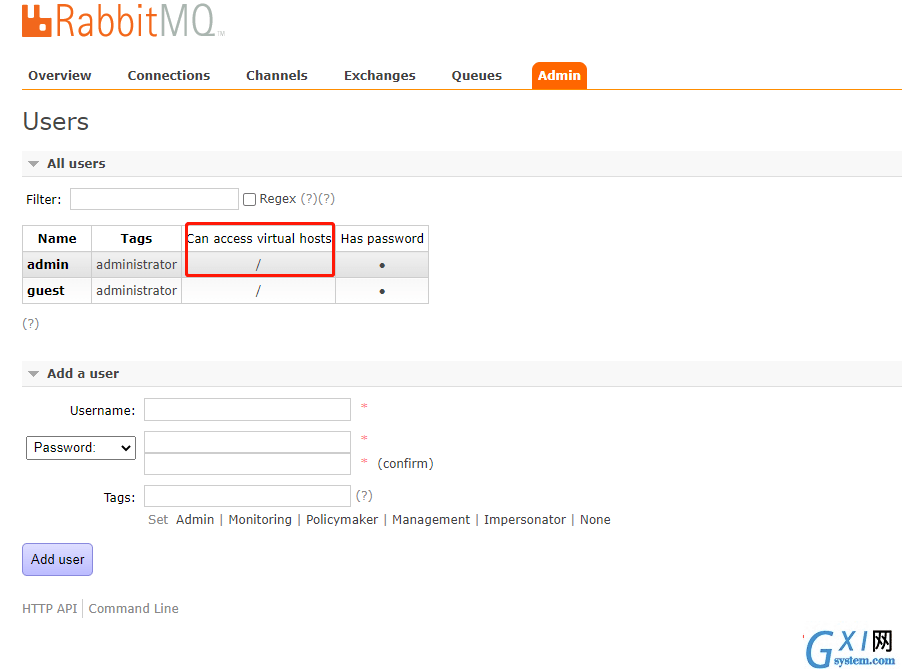Open the HTTP API link
Screen dimensions: 902x669
[49, 609]
